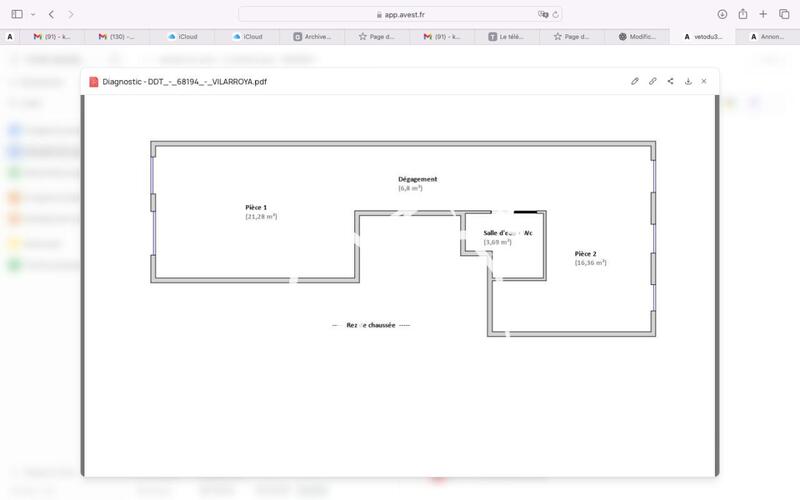The height and width of the screenshot is (500, 800).
Task: Open a new Safari tab
Action: 764,14
